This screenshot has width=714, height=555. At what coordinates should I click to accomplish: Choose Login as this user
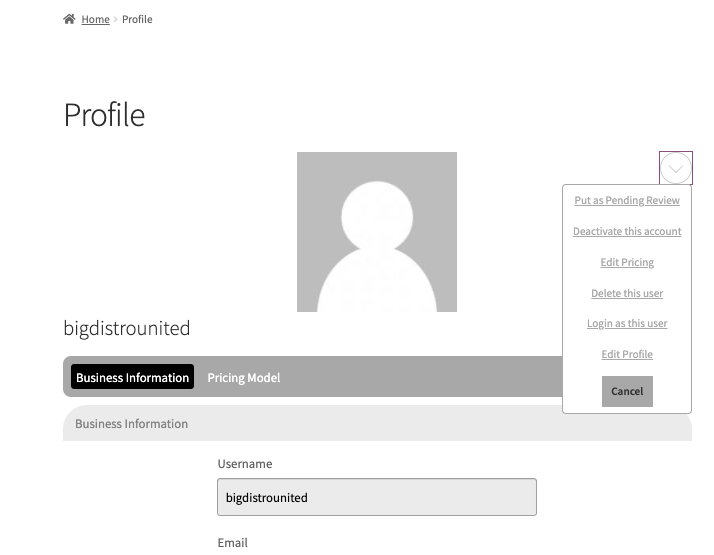[x=627, y=323]
